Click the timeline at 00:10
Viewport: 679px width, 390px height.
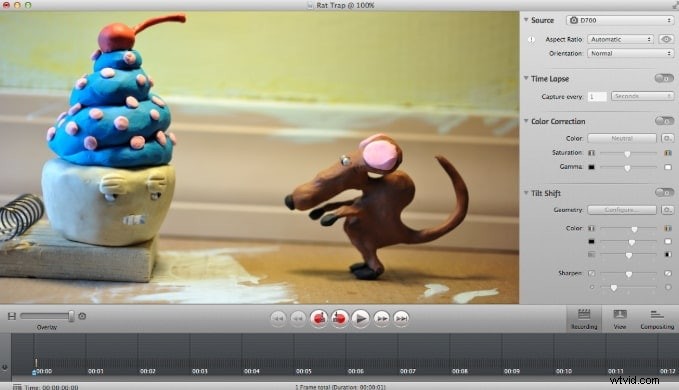pos(564,371)
